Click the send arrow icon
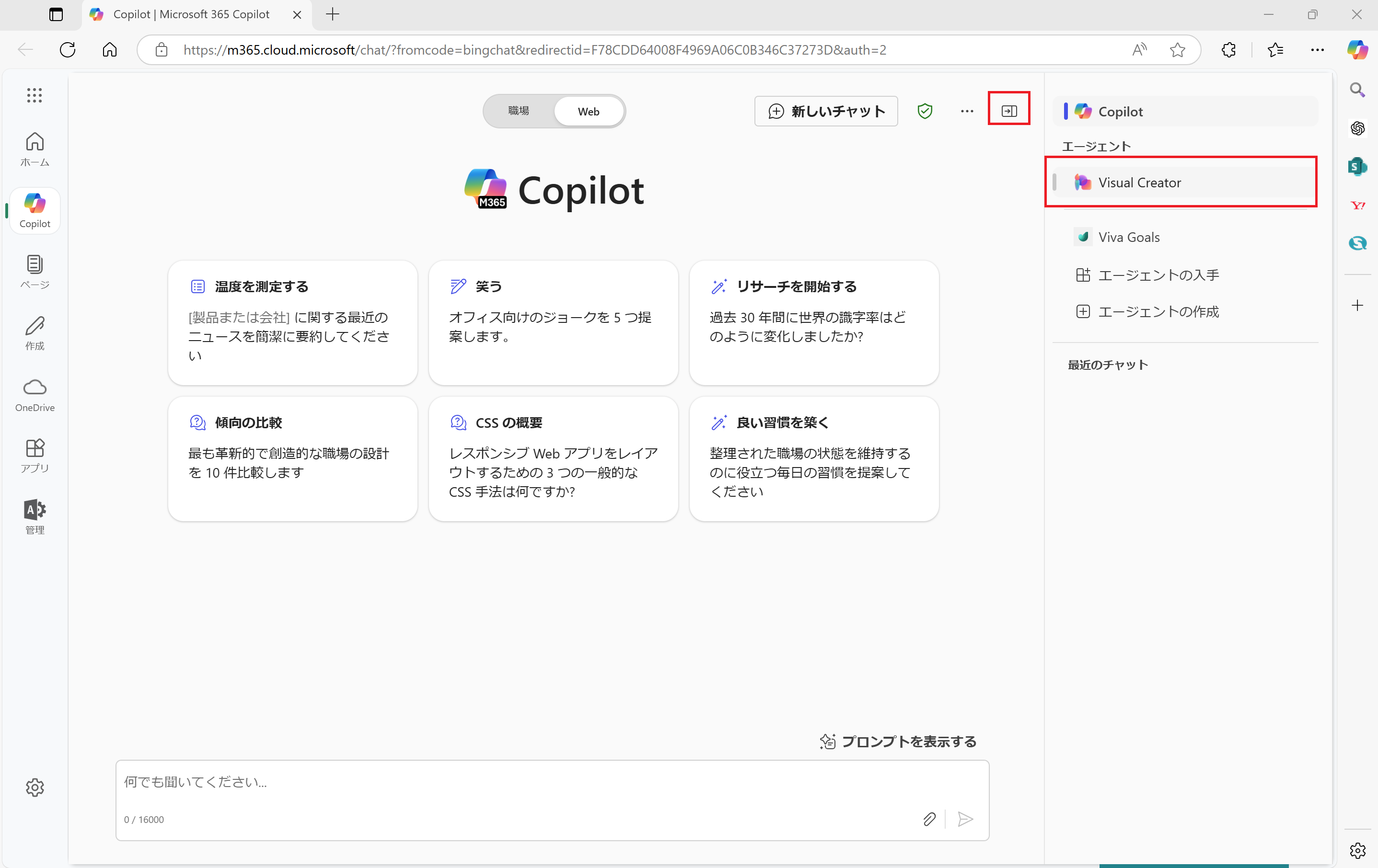 [965, 819]
